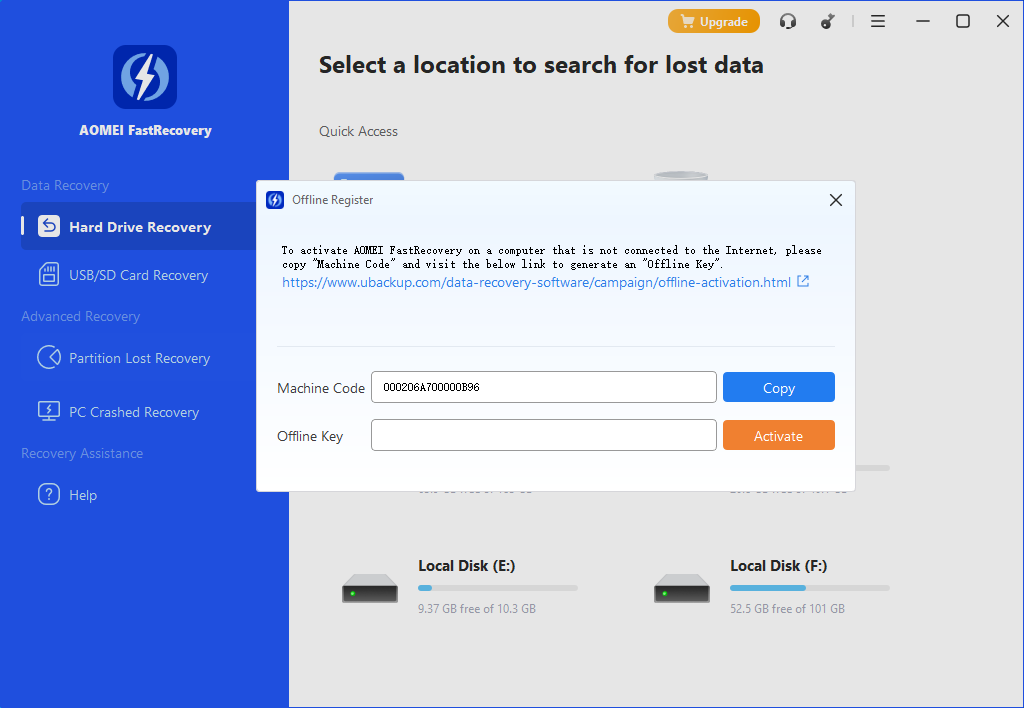Click the AOMEI FastRecovery logo
Screen dimensions: 1024x708
click(145, 77)
